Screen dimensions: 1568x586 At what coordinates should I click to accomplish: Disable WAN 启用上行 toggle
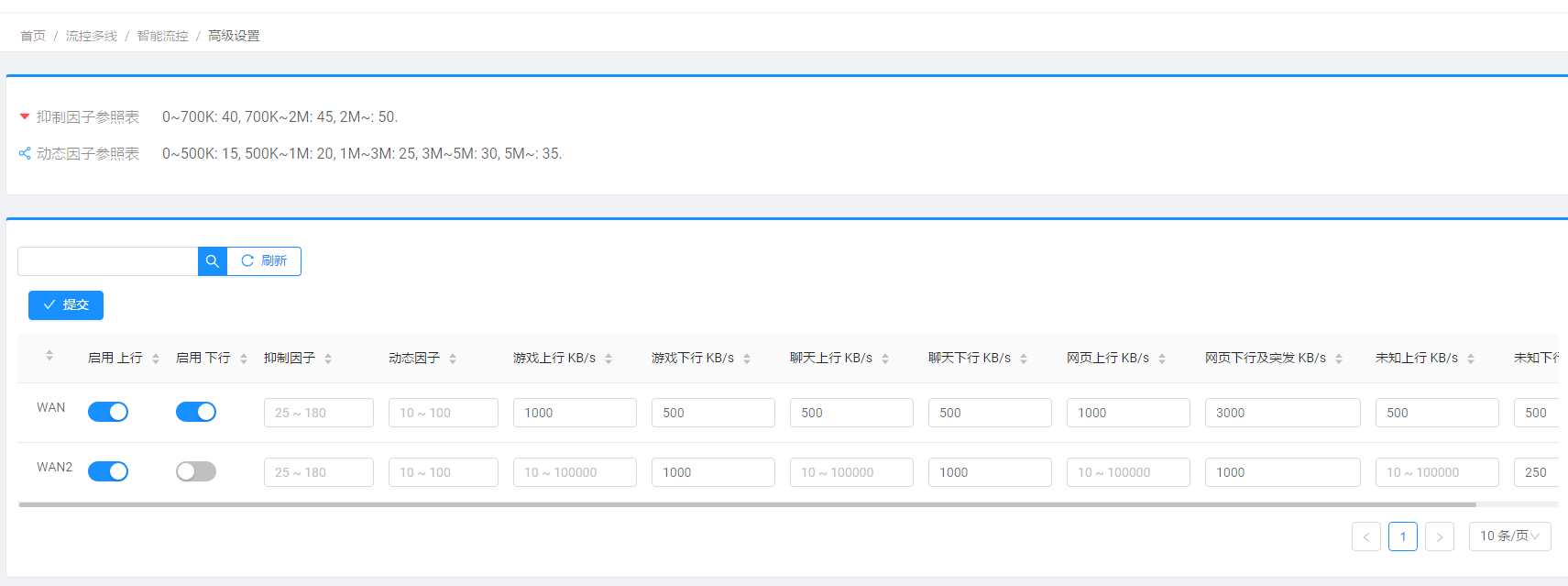pos(108,412)
